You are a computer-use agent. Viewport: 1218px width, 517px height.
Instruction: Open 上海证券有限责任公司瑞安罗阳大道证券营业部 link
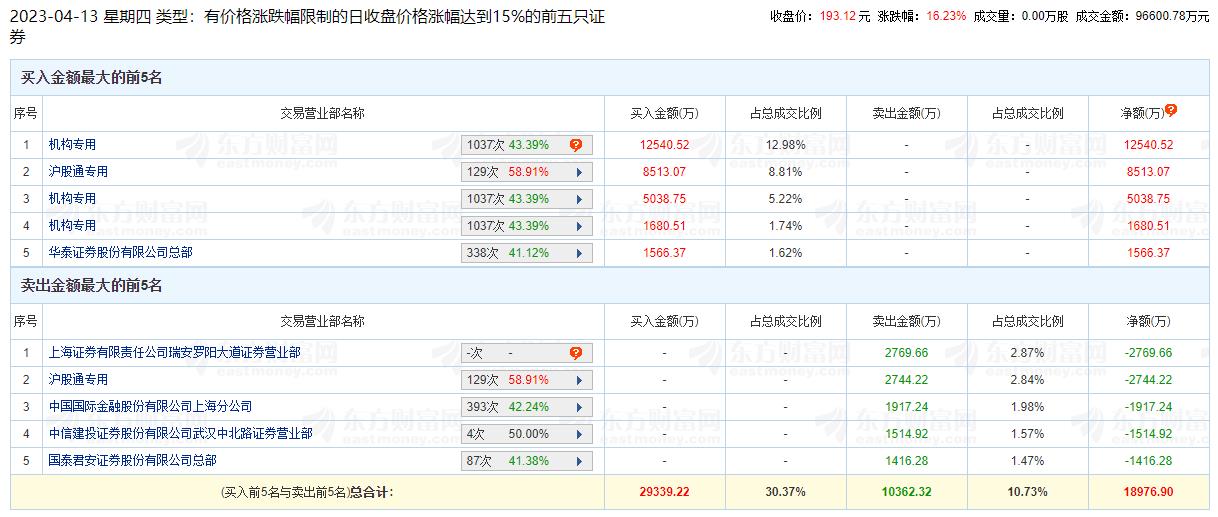pos(174,353)
